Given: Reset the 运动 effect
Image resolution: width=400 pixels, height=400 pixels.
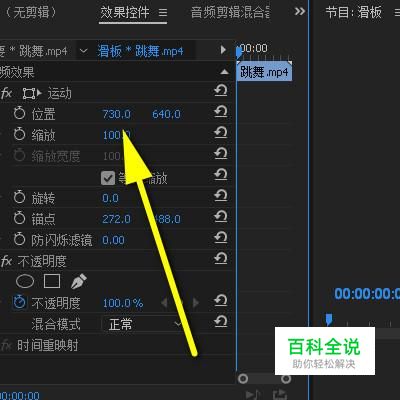Looking at the screenshot, I should 221,91.
